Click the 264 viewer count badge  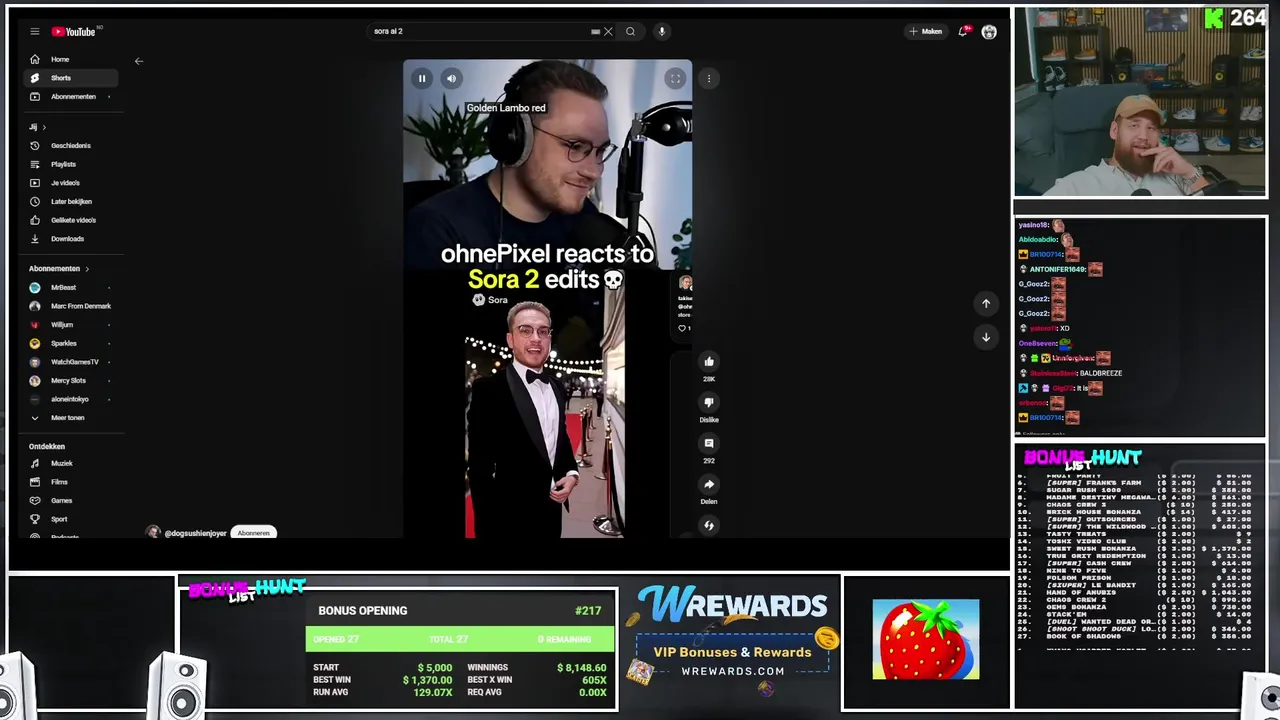1237,18
